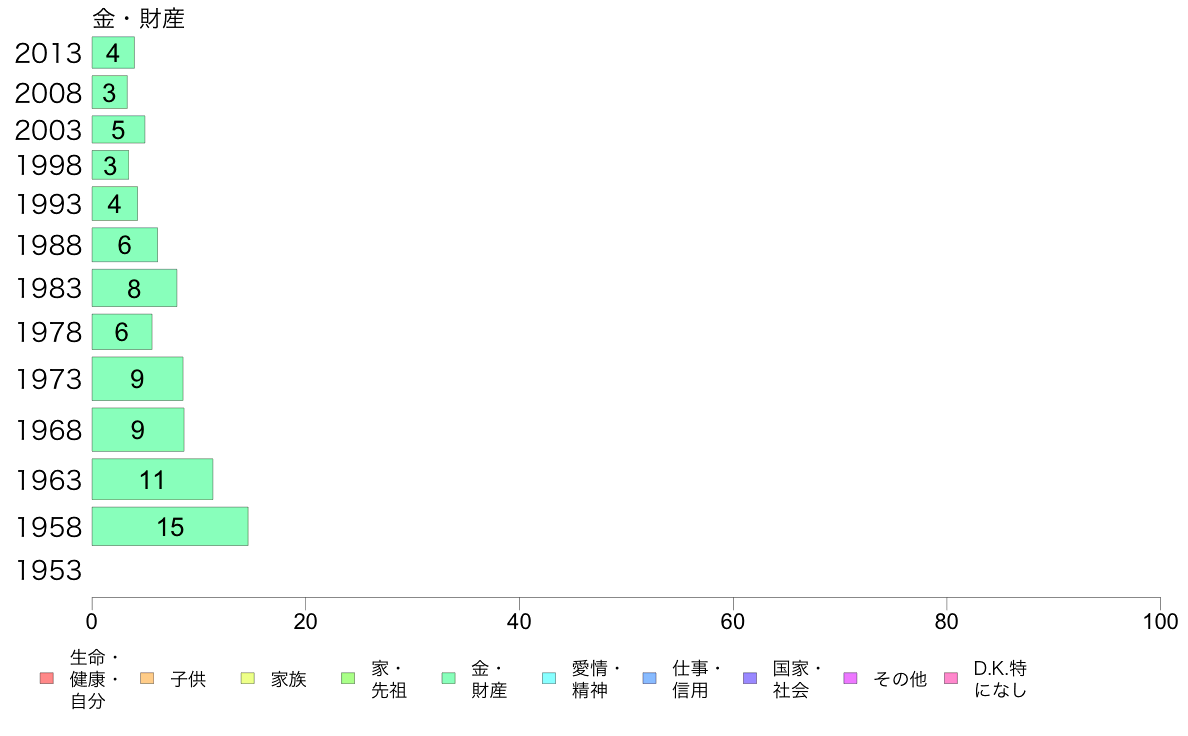Viewport: 1188px width, 736px height.
Task: Click the orange 子供 legend swatch
Action: pyautogui.click(x=147, y=679)
